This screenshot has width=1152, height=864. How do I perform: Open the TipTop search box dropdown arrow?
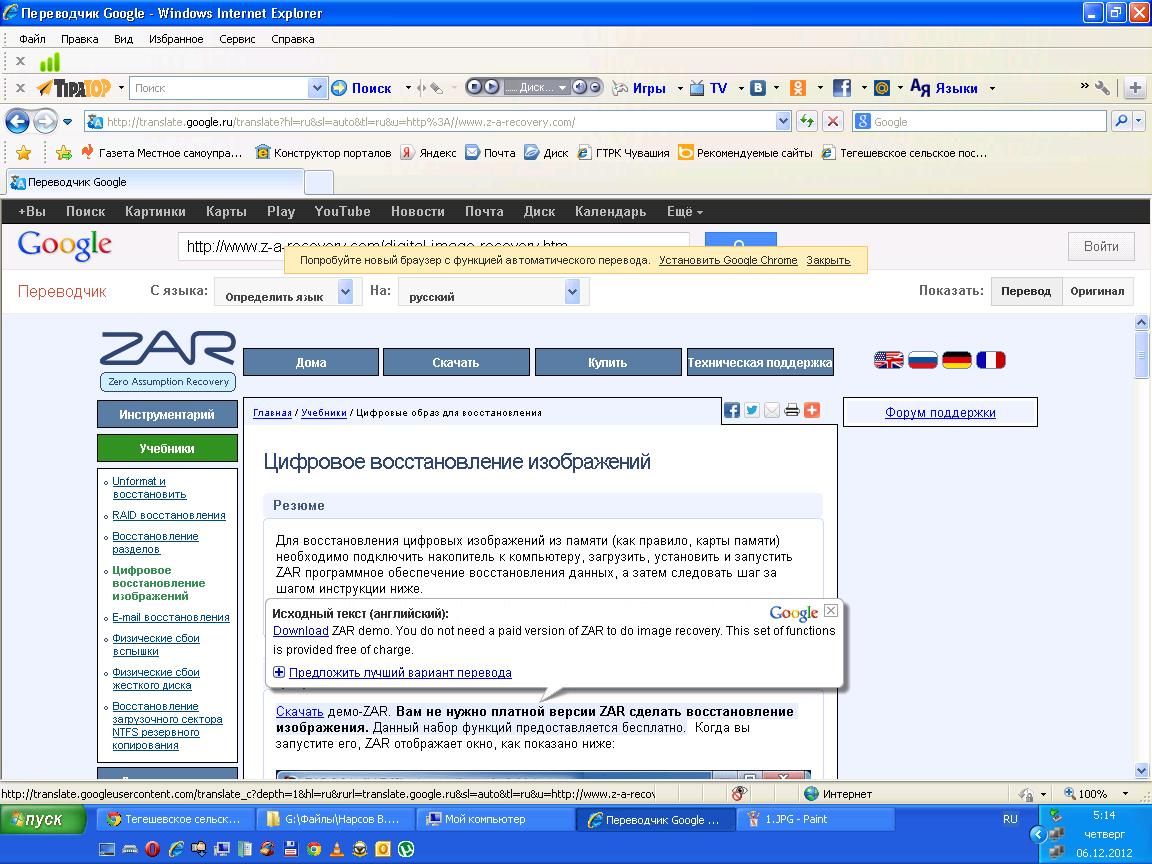317,88
